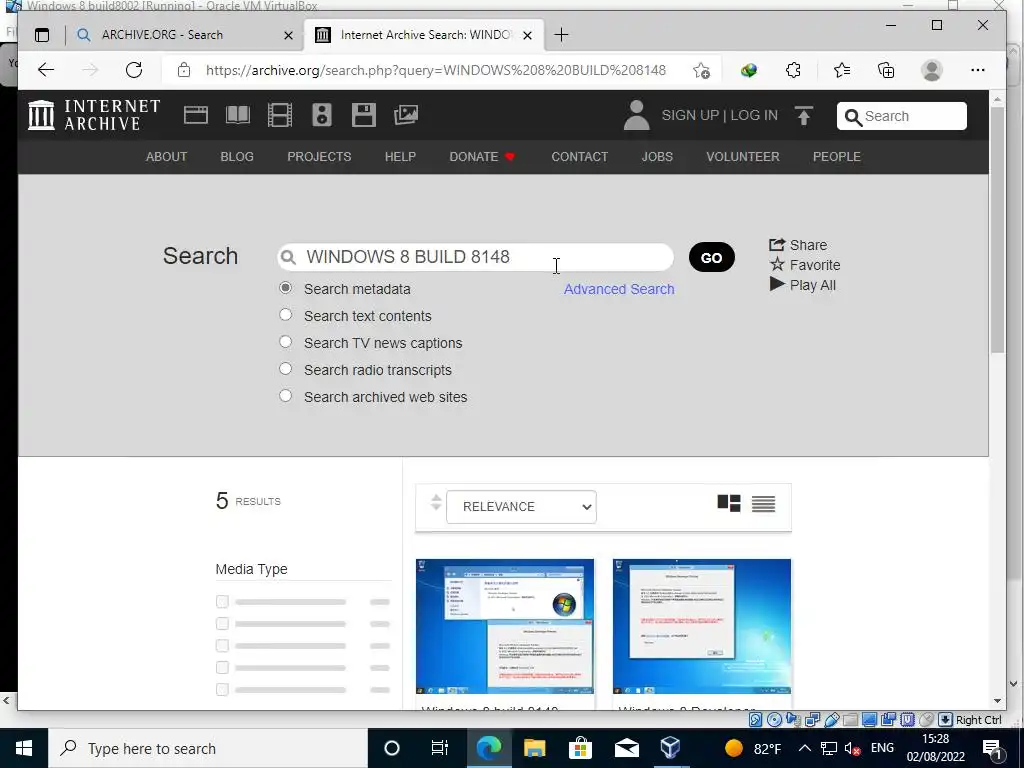Open BLOG menu item

point(237,157)
